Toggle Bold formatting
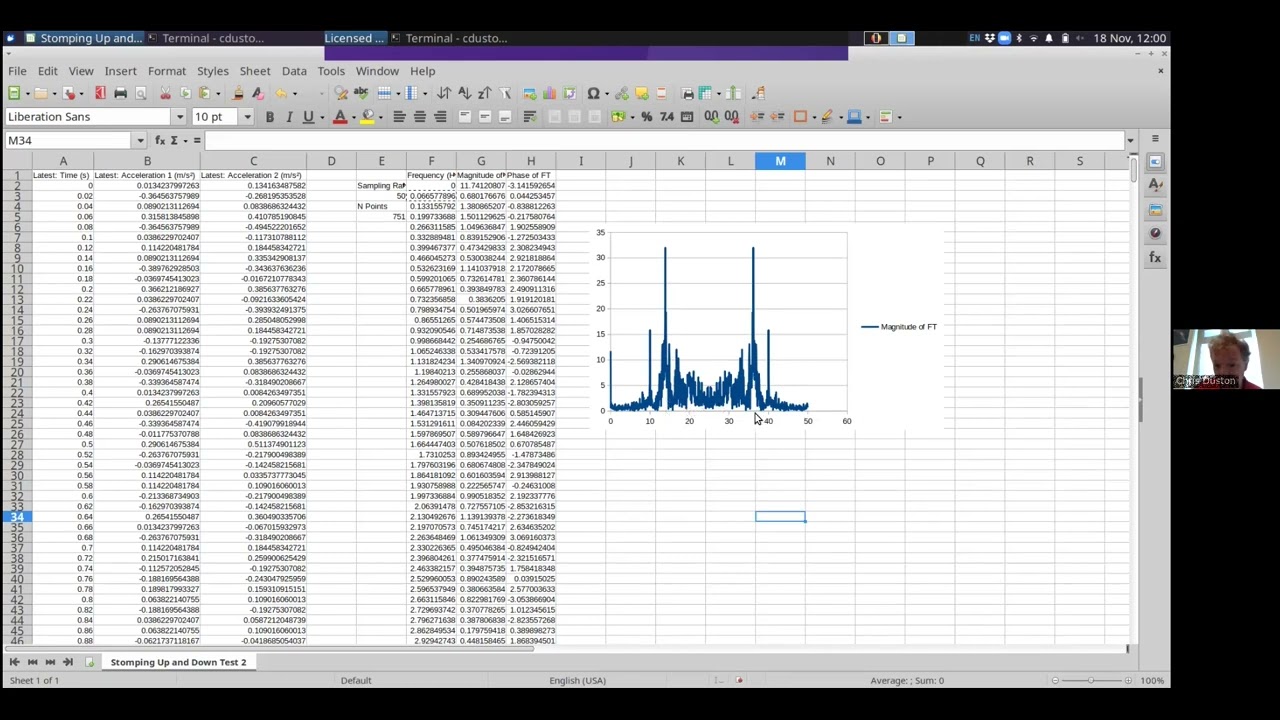The width and height of the screenshot is (1280, 720). pyautogui.click(x=269, y=117)
